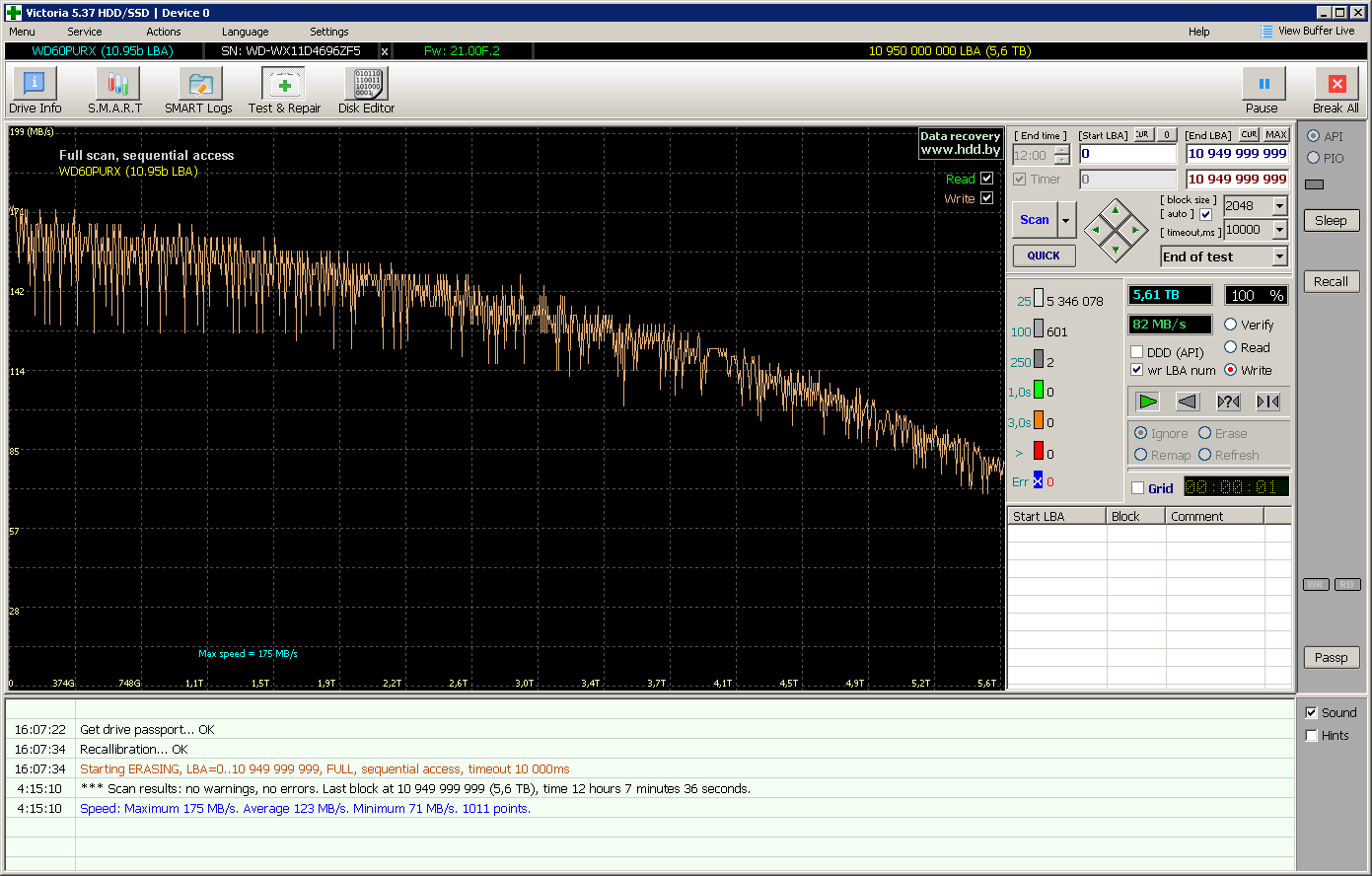Open the End of test dropdown
Viewport: 1372px width, 876px height.
click(x=1279, y=256)
